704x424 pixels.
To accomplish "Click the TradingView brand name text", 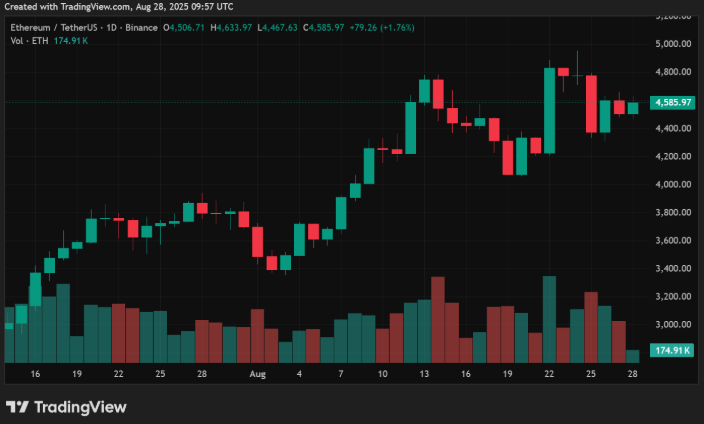I will click(x=80, y=407).
